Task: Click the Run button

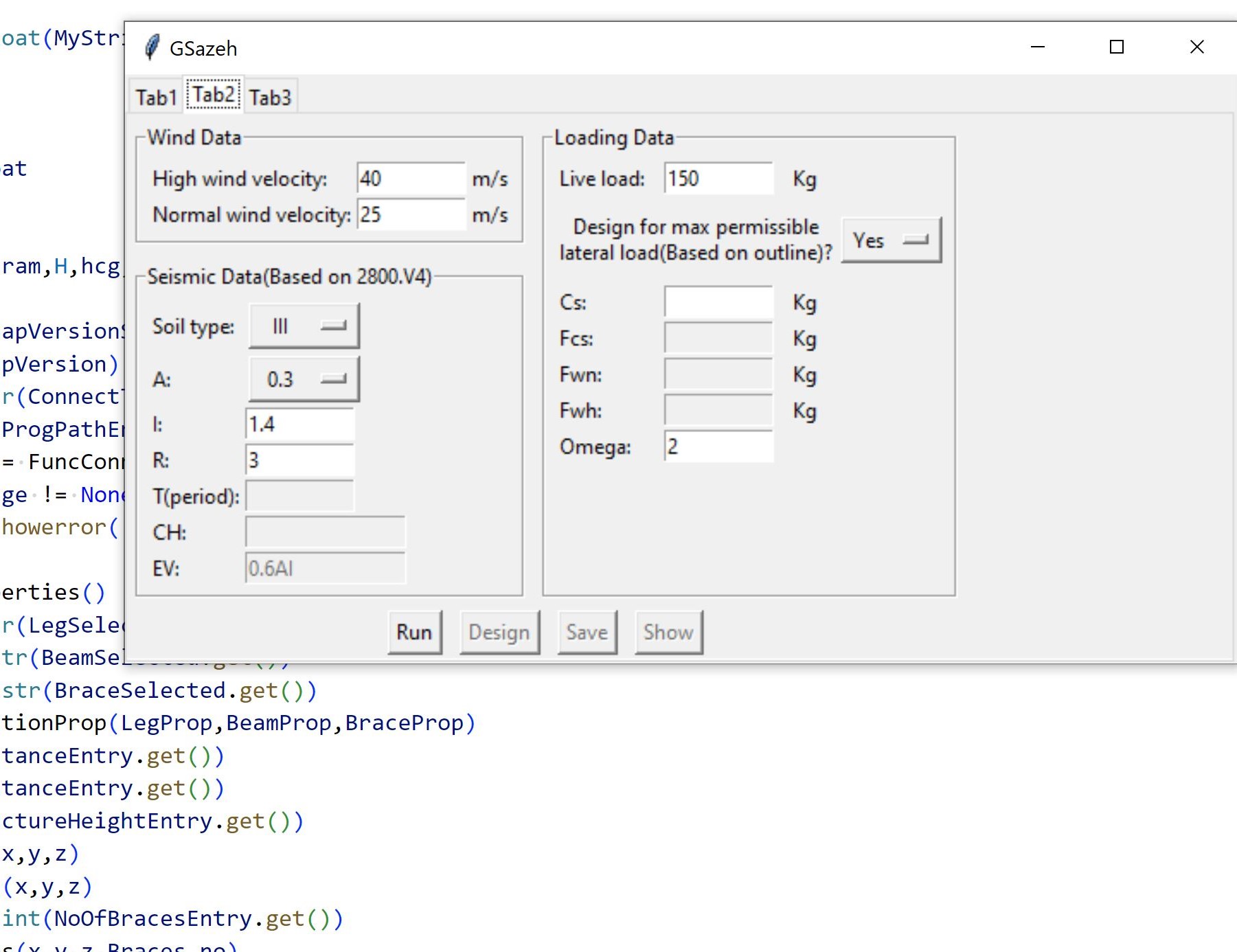Action: (414, 632)
